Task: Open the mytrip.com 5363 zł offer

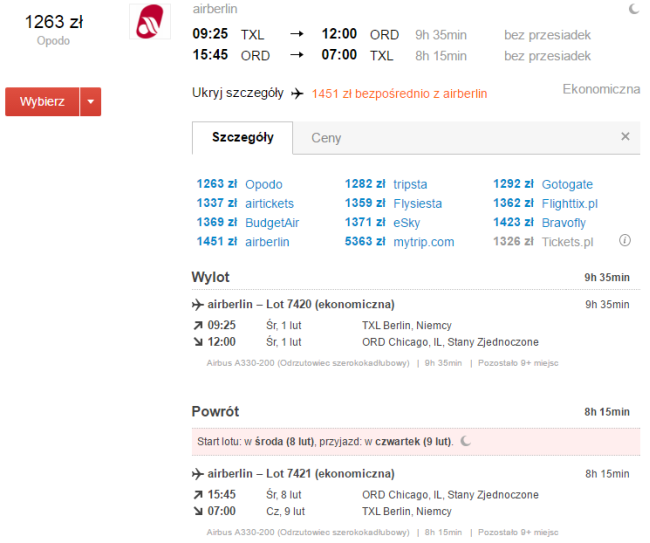Action: 400,241
